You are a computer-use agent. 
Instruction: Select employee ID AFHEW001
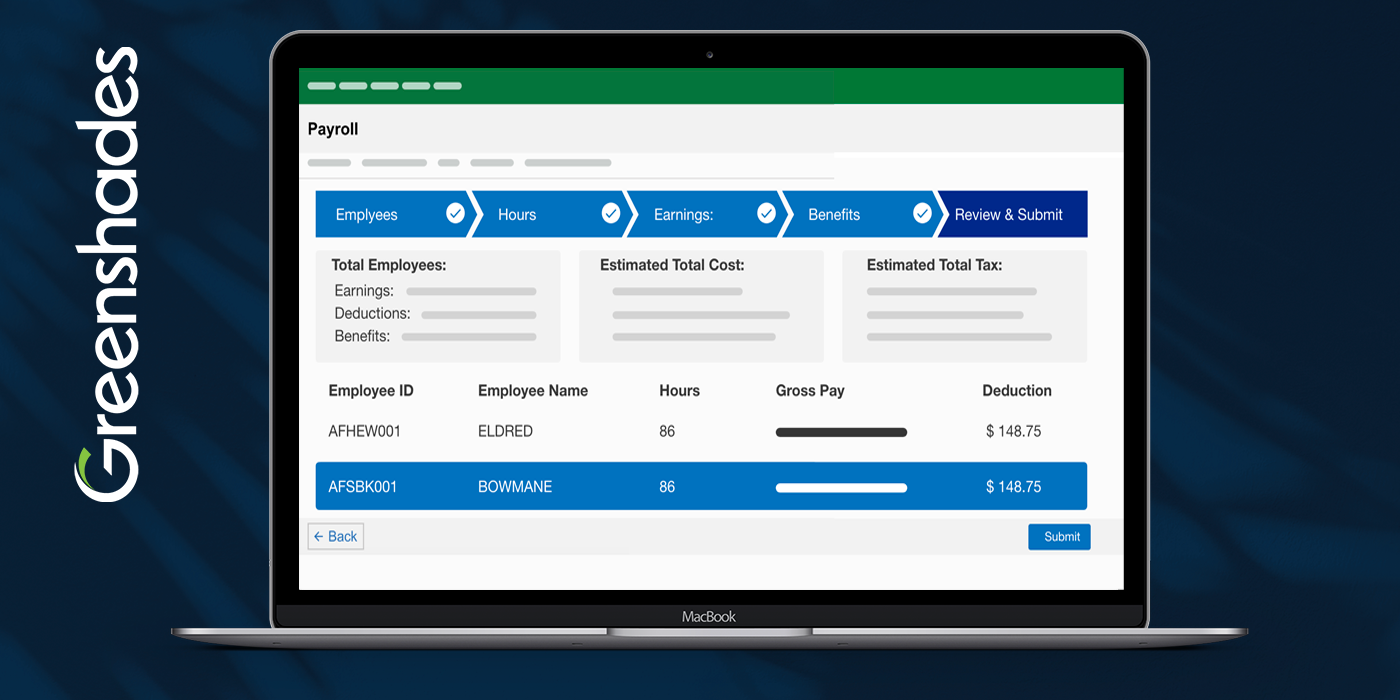tap(364, 432)
